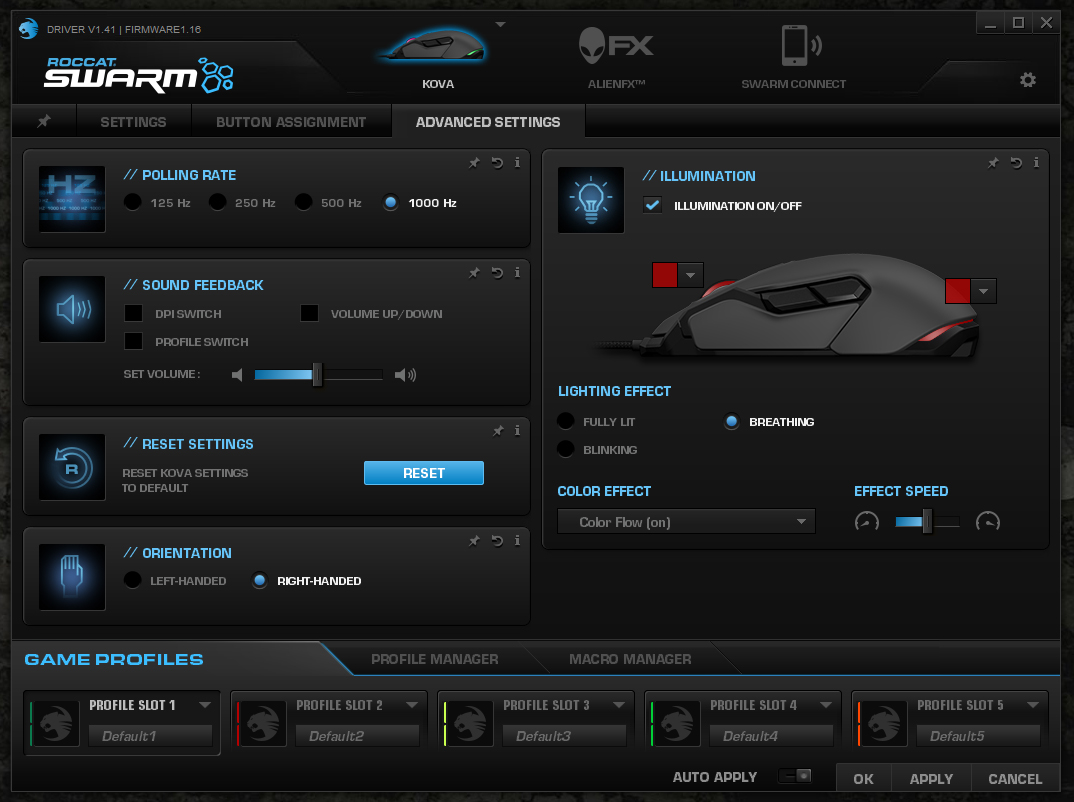Click the Apply button
1074x802 pixels.
pos(932,779)
